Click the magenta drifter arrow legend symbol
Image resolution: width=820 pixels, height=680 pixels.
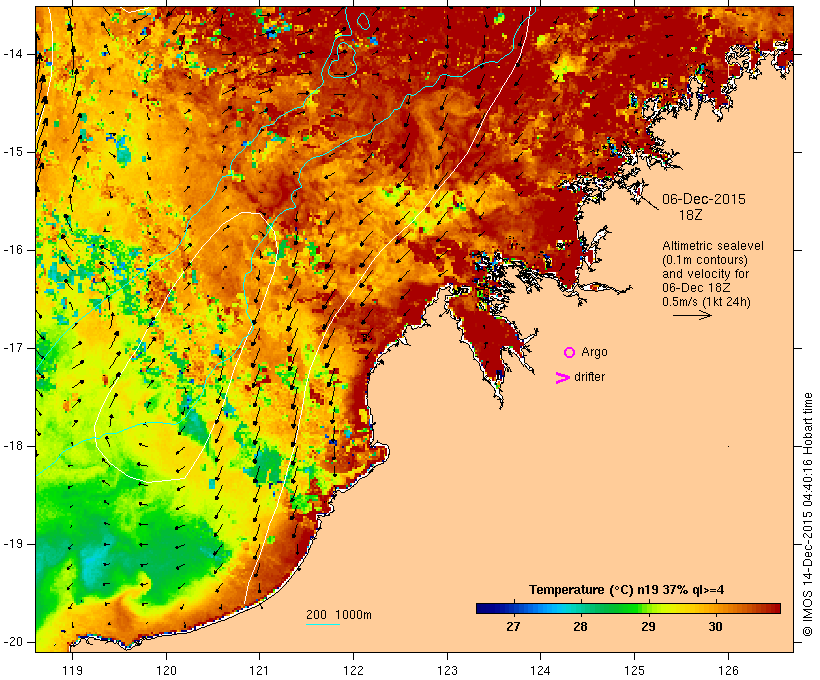pyautogui.click(x=563, y=378)
